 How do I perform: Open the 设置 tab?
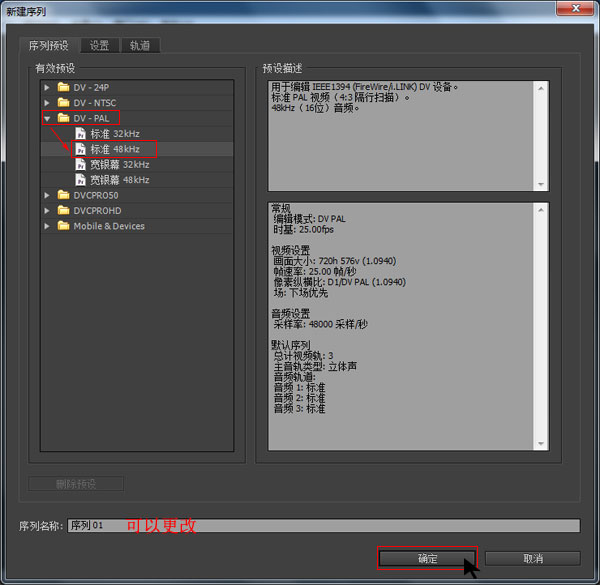[x=99, y=46]
